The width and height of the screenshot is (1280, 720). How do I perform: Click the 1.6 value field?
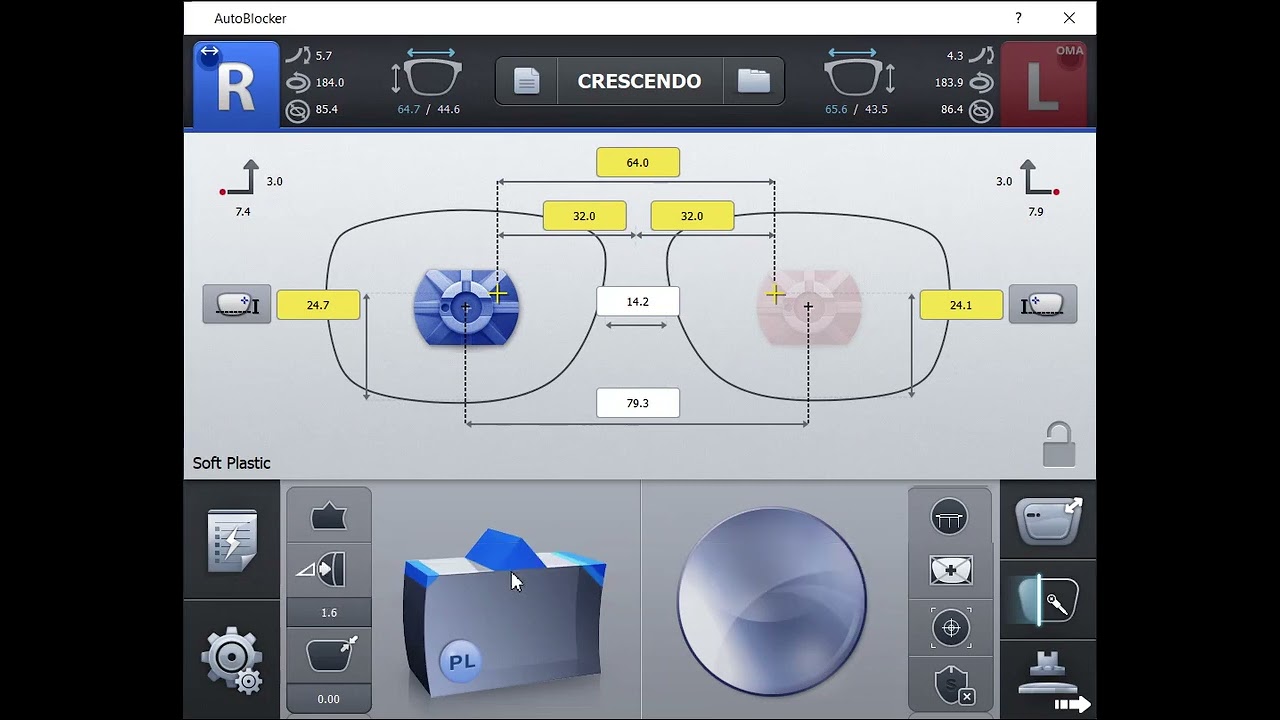329,612
